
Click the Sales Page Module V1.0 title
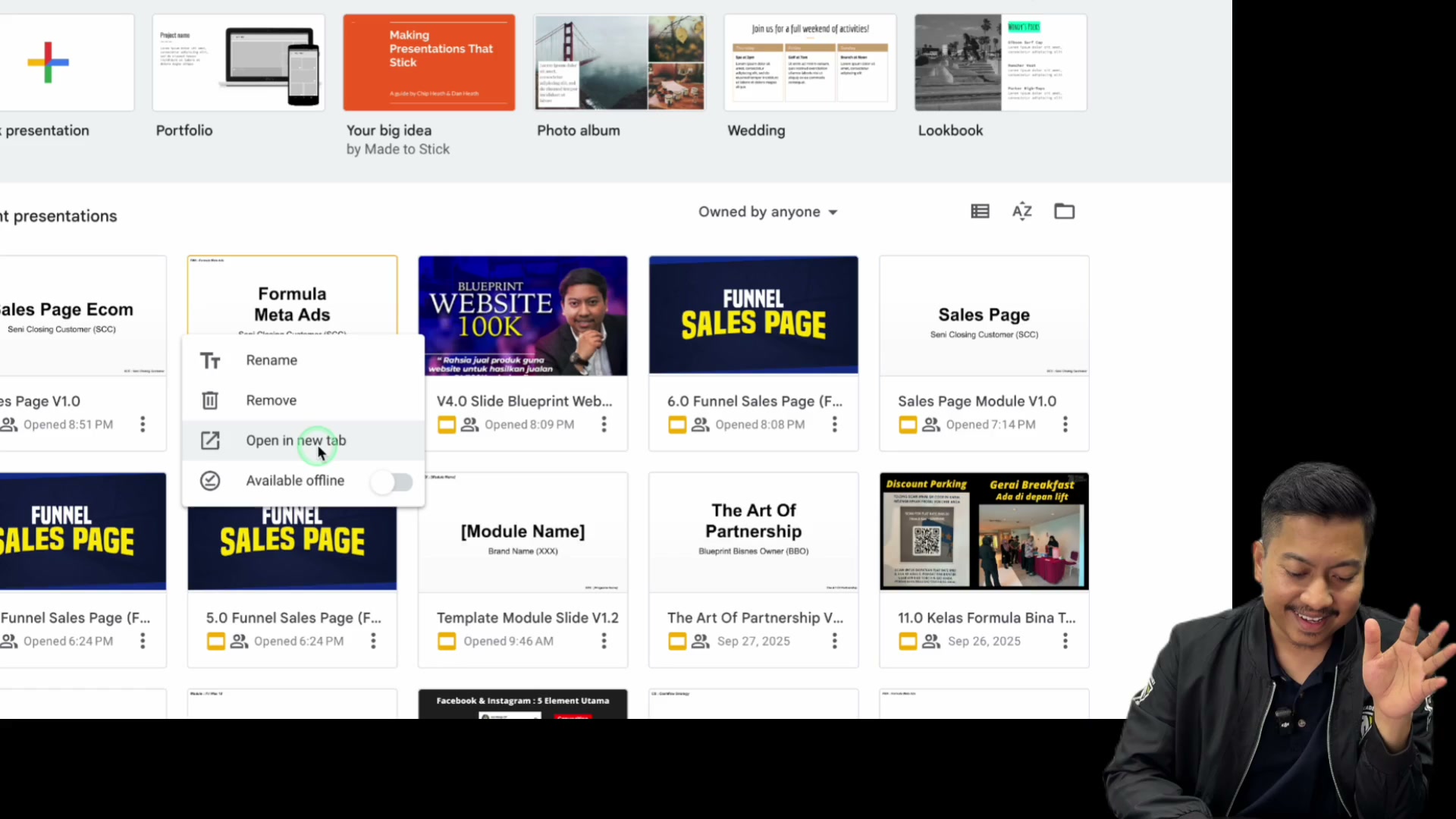tap(977, 401)
